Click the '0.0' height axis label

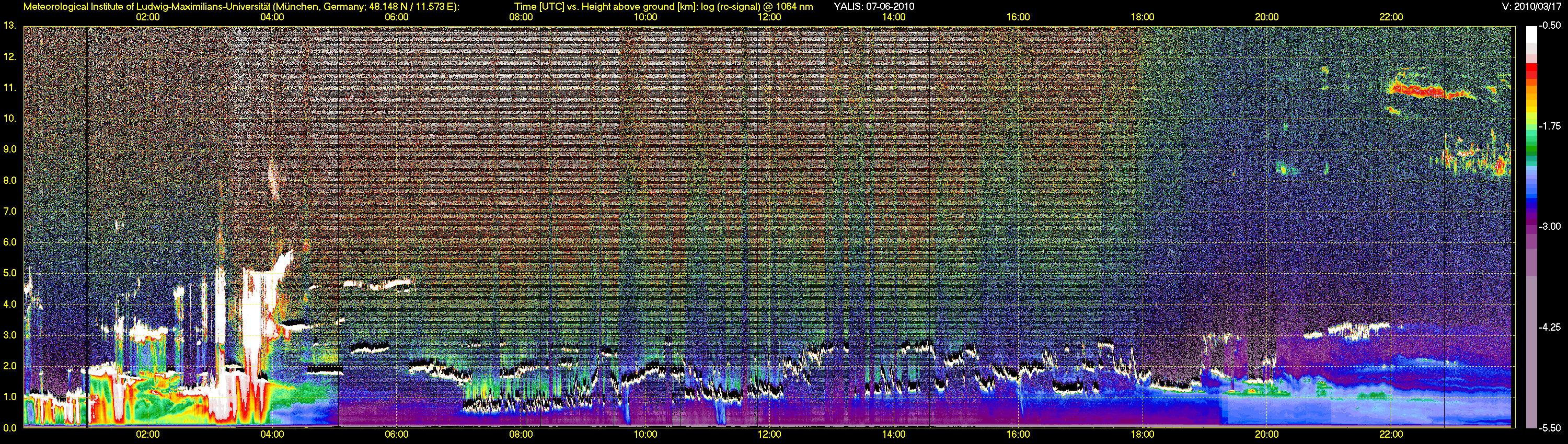pos(10,428)
